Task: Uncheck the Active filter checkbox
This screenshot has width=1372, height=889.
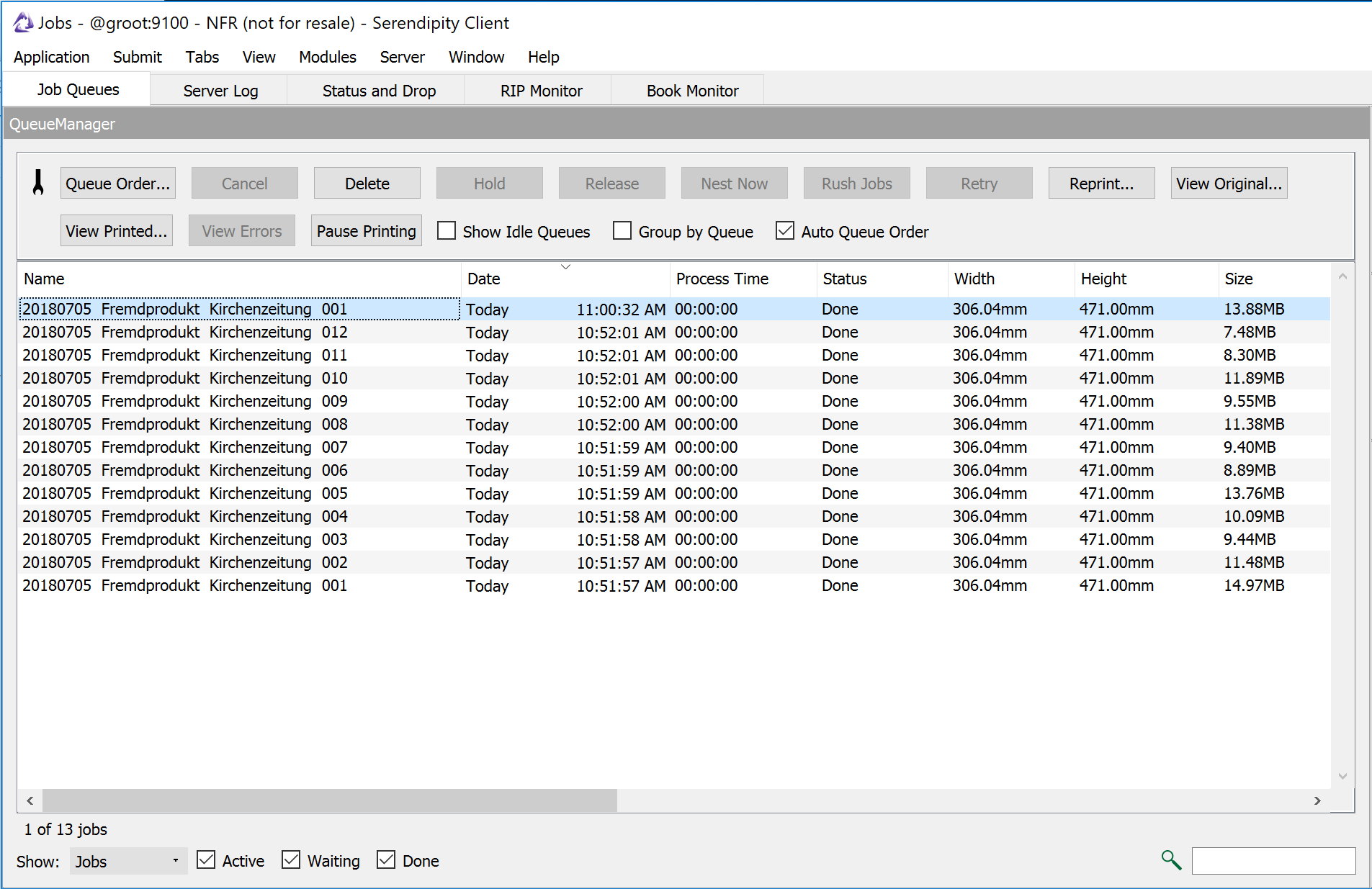Action: click(206, 860)
